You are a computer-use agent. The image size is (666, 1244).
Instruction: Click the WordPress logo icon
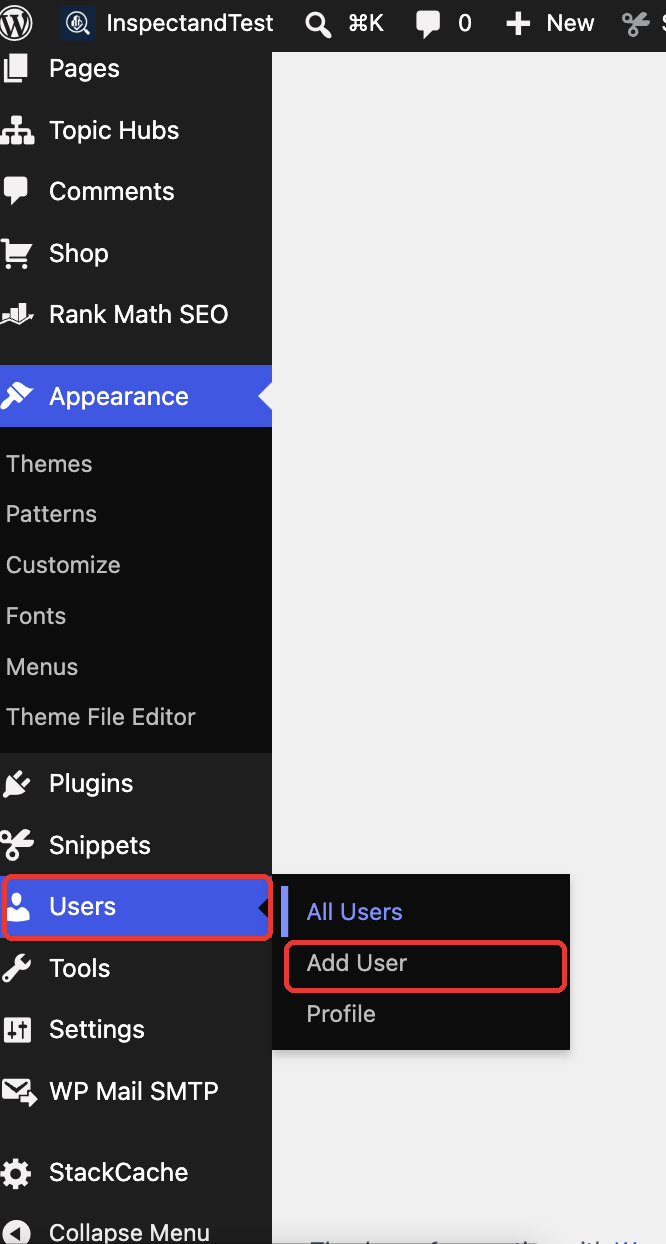(16, 23)
